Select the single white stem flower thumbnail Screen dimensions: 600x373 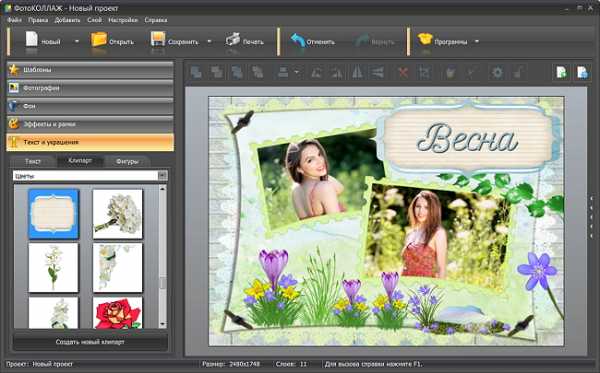(x=53, y=268)
